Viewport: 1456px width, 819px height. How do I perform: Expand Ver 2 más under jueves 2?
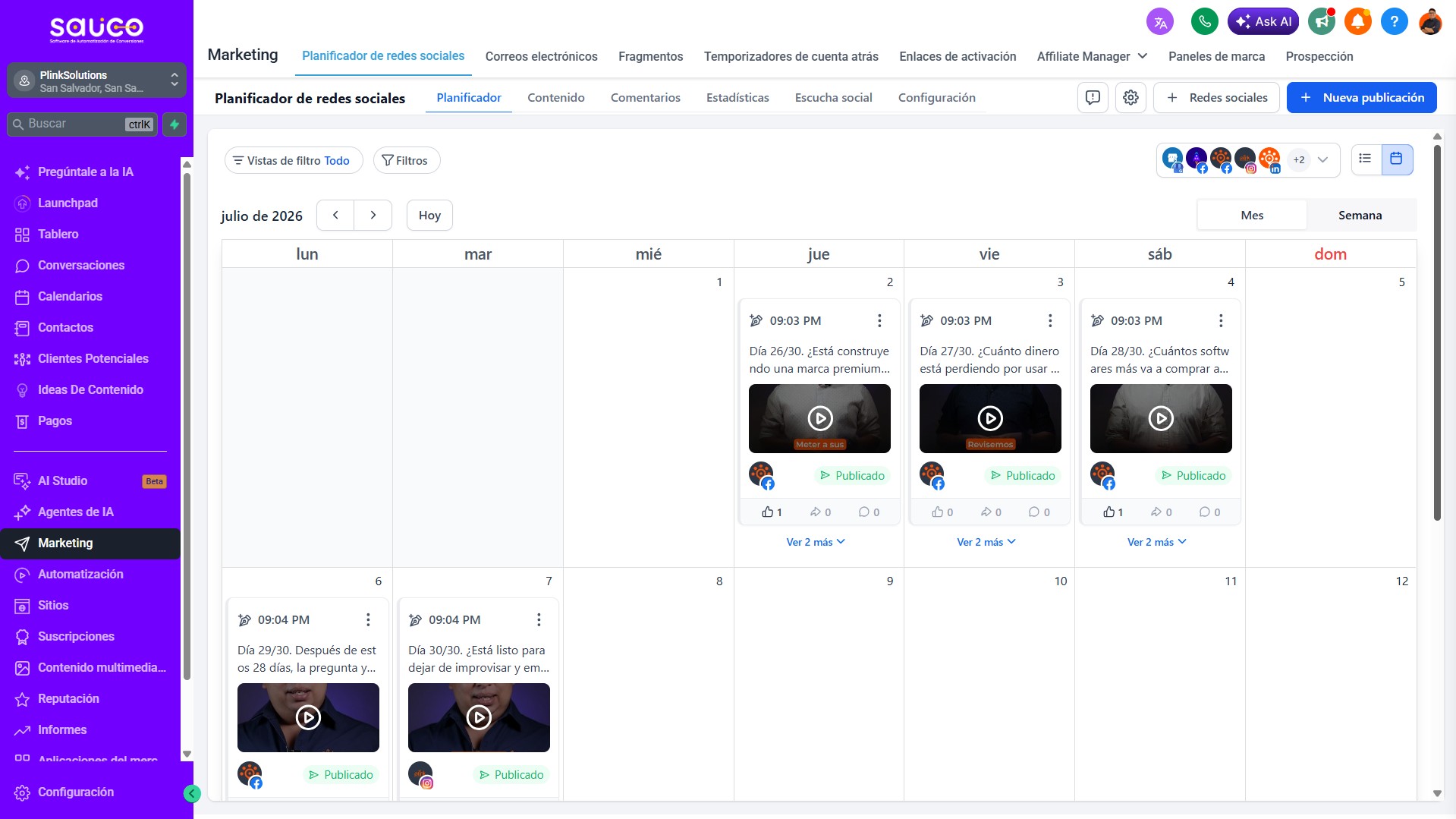(x=816, y=542)
